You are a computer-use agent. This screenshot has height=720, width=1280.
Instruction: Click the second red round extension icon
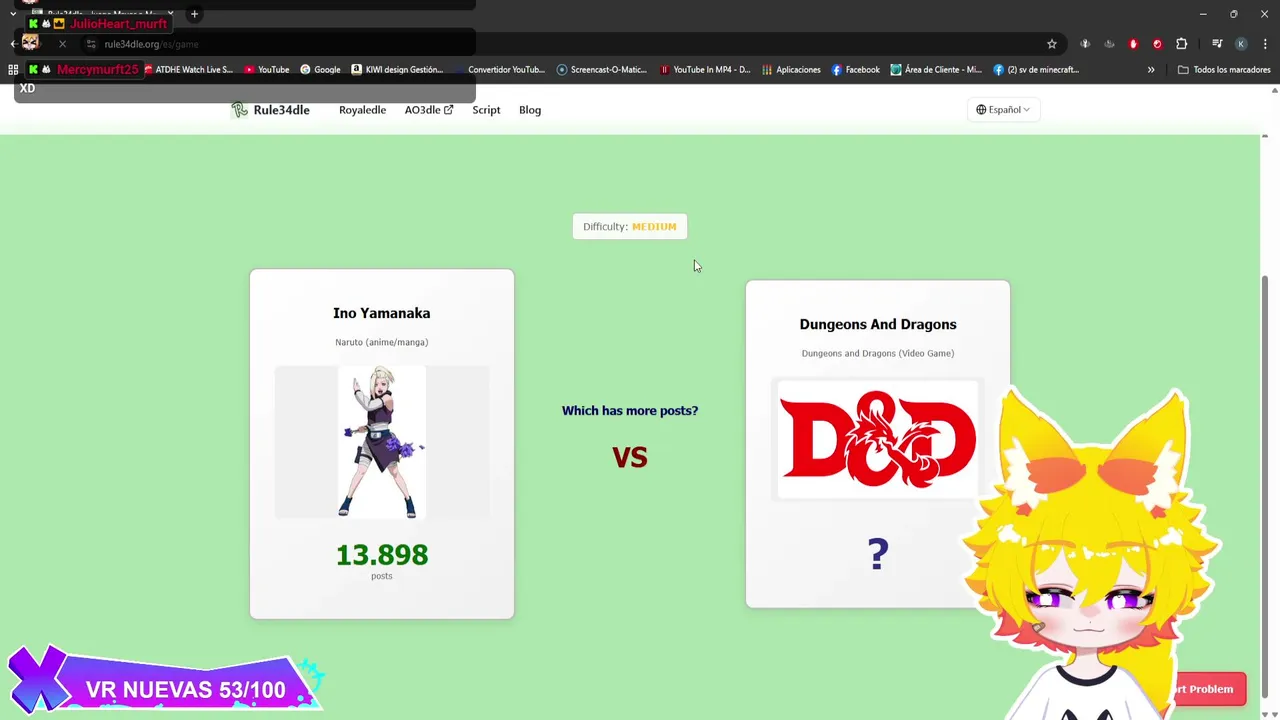1157,44
